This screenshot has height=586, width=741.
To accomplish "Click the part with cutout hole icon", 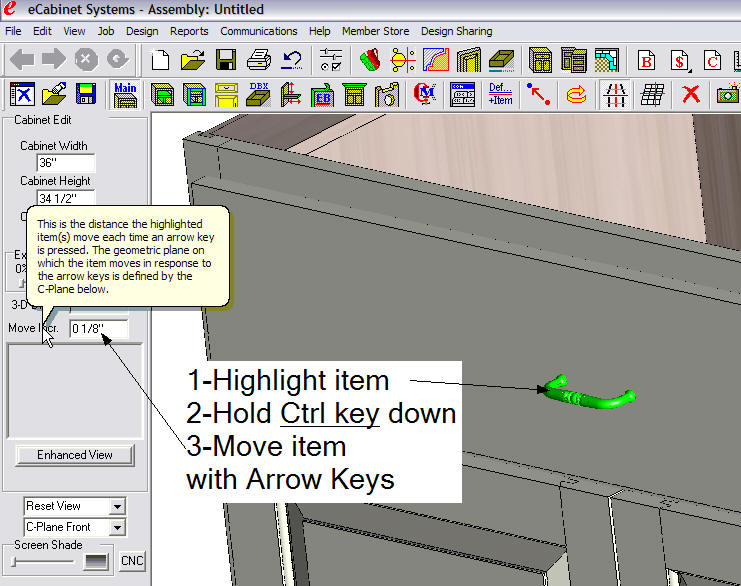I will pyautogui.click(x=387, y=95).
